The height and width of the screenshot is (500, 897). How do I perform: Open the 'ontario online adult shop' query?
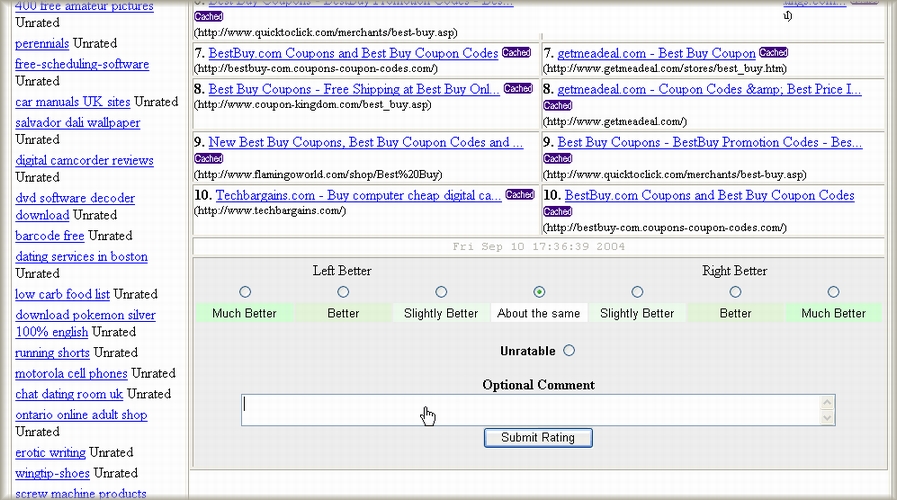(81, 414)
